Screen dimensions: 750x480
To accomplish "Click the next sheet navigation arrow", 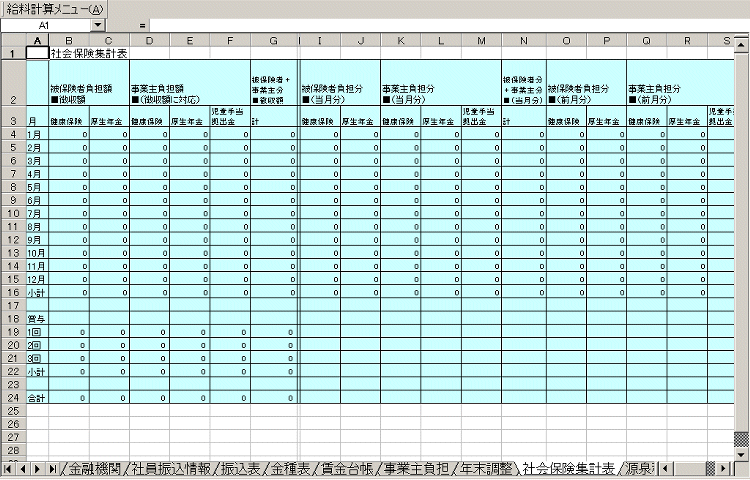I will tap(38, 468).
